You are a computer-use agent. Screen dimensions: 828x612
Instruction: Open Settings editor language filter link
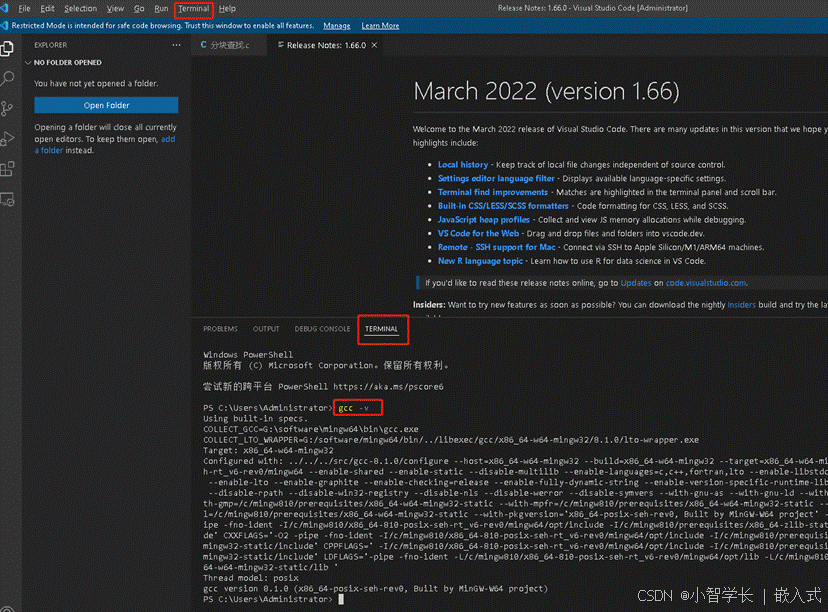pos(496,178)
